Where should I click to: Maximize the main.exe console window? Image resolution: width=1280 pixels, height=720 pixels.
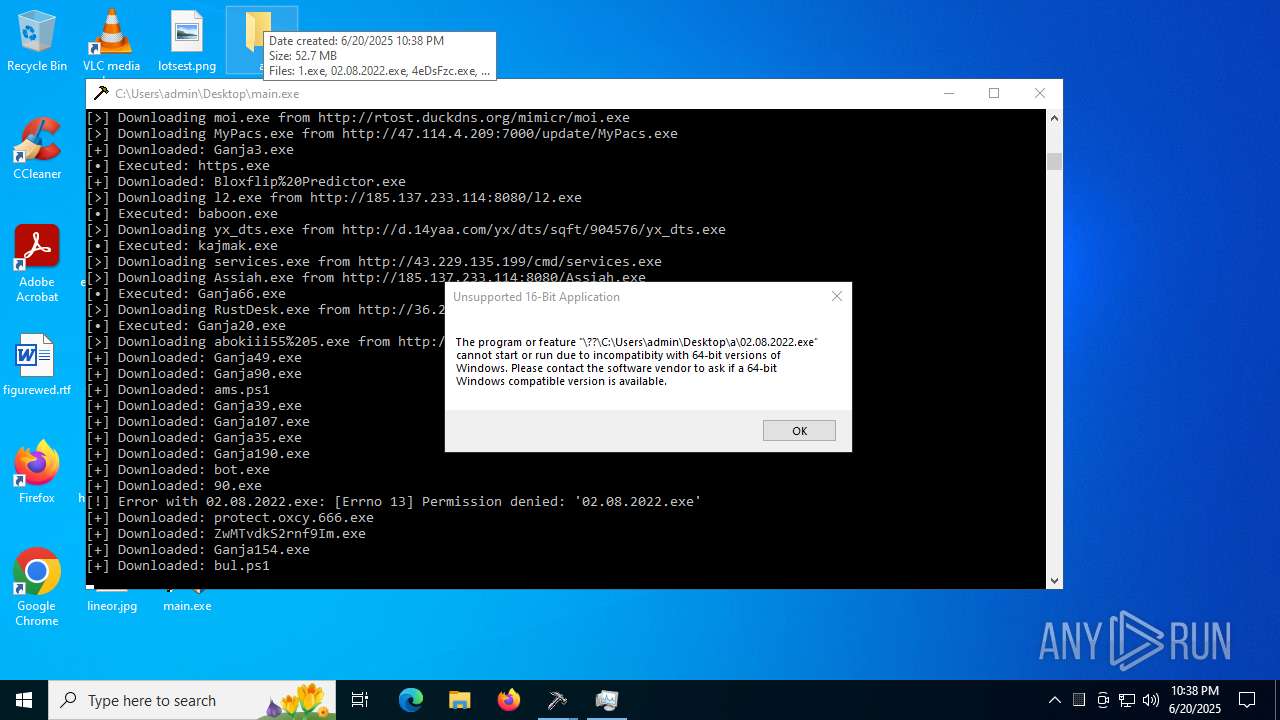[994, 93]
